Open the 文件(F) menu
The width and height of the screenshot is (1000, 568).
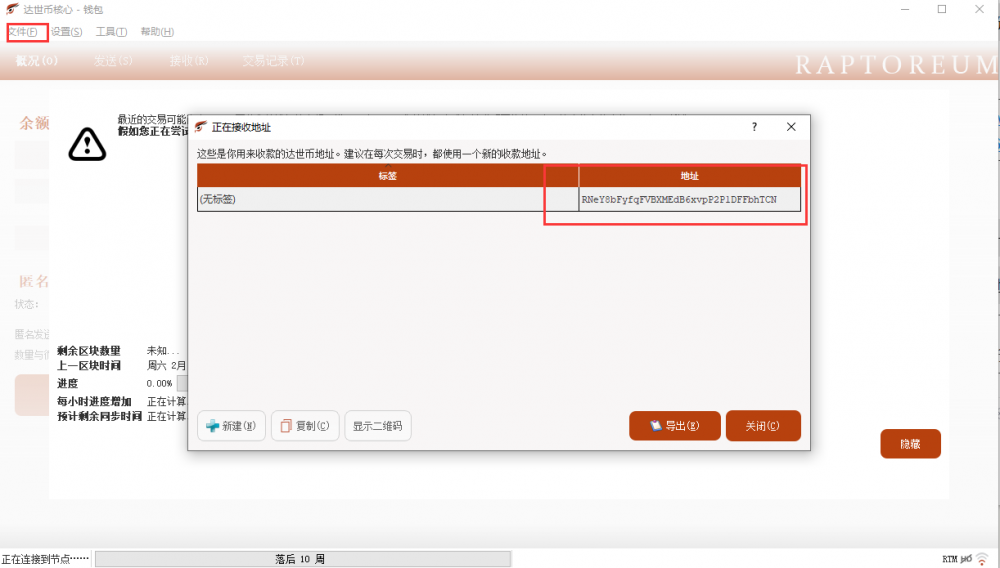(23, 32)
